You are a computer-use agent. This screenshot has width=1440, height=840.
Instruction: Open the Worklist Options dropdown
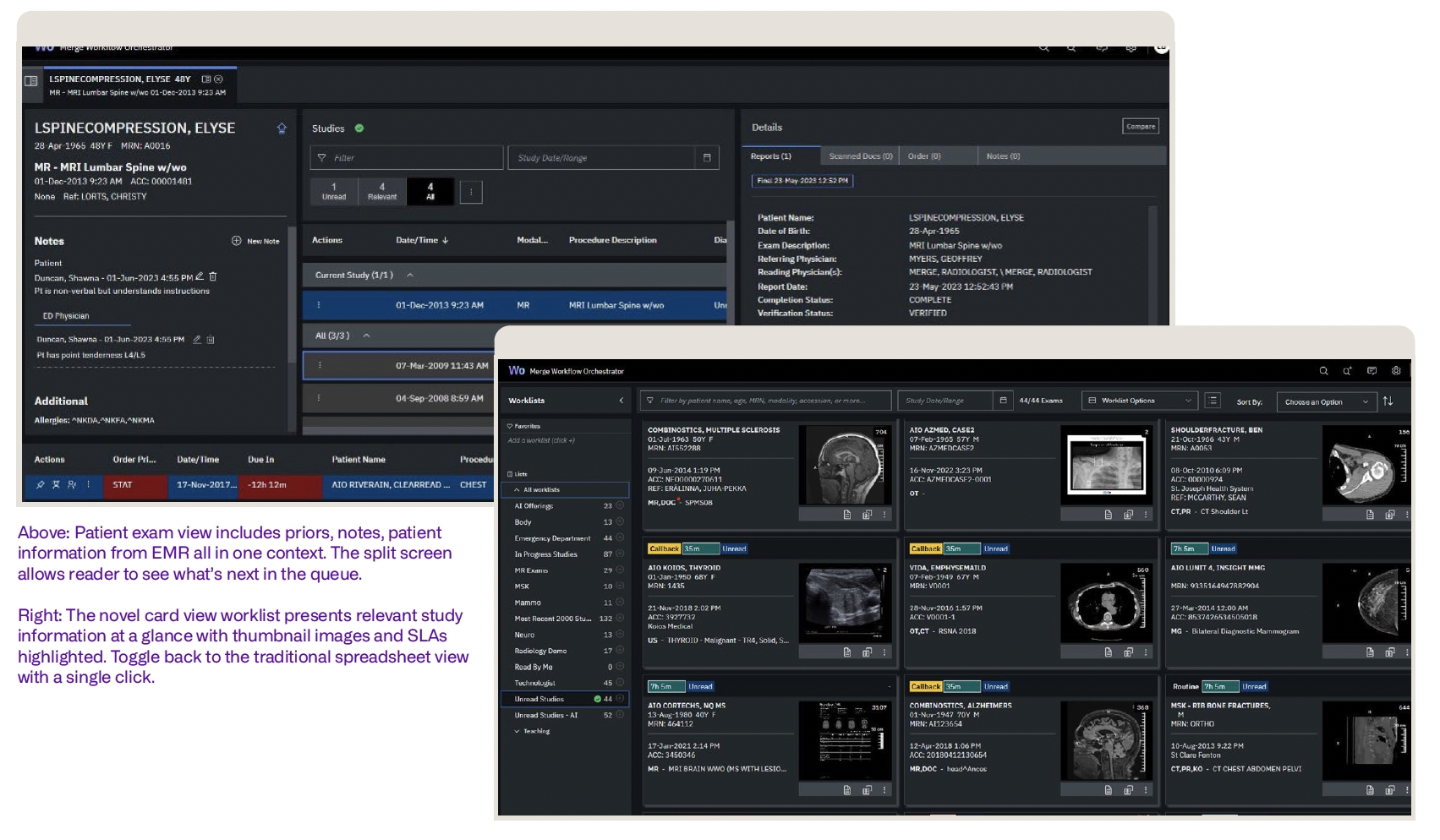pyautogui.click(x=1139, y=401)
